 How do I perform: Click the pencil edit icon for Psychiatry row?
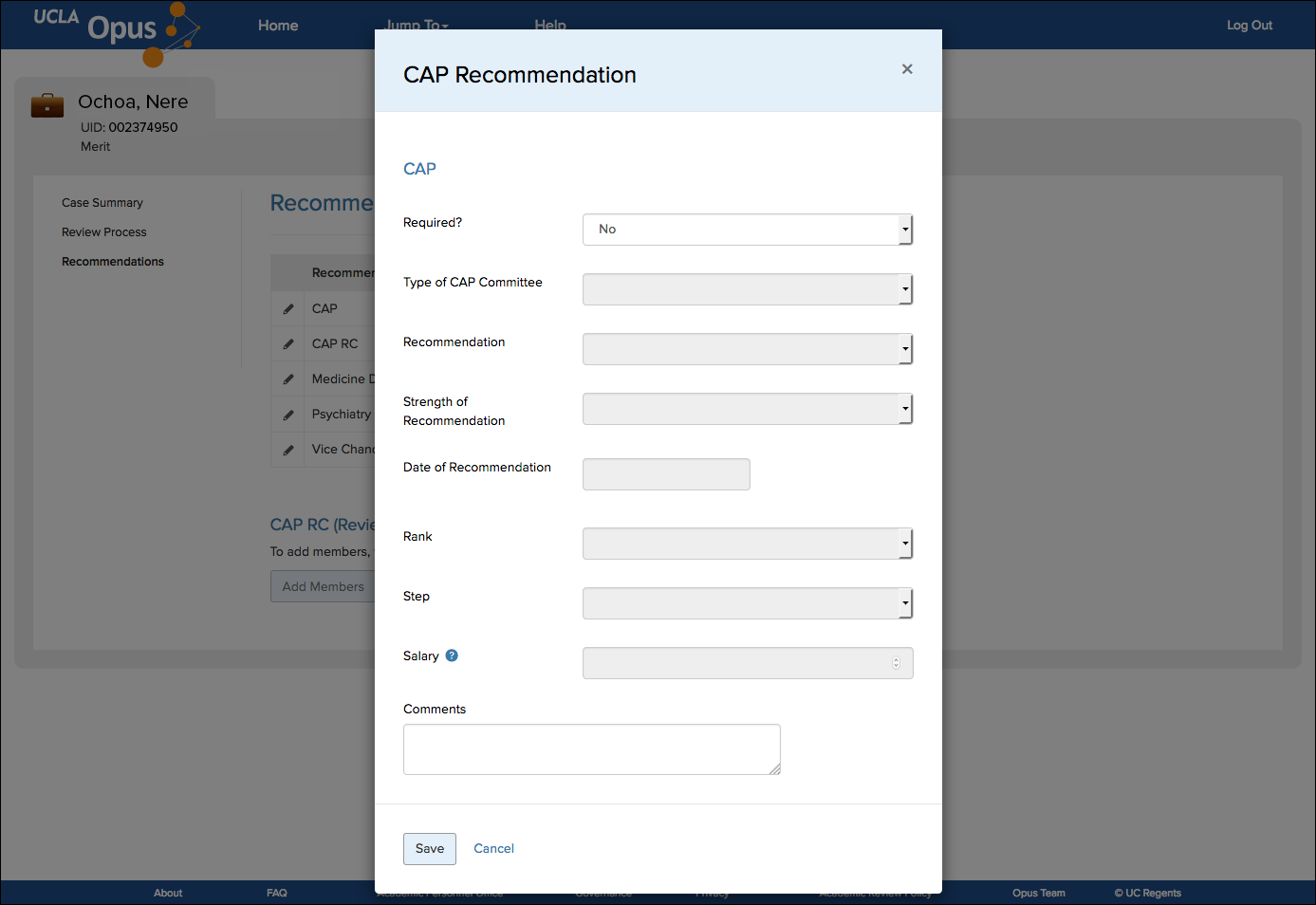coord(288,415)
